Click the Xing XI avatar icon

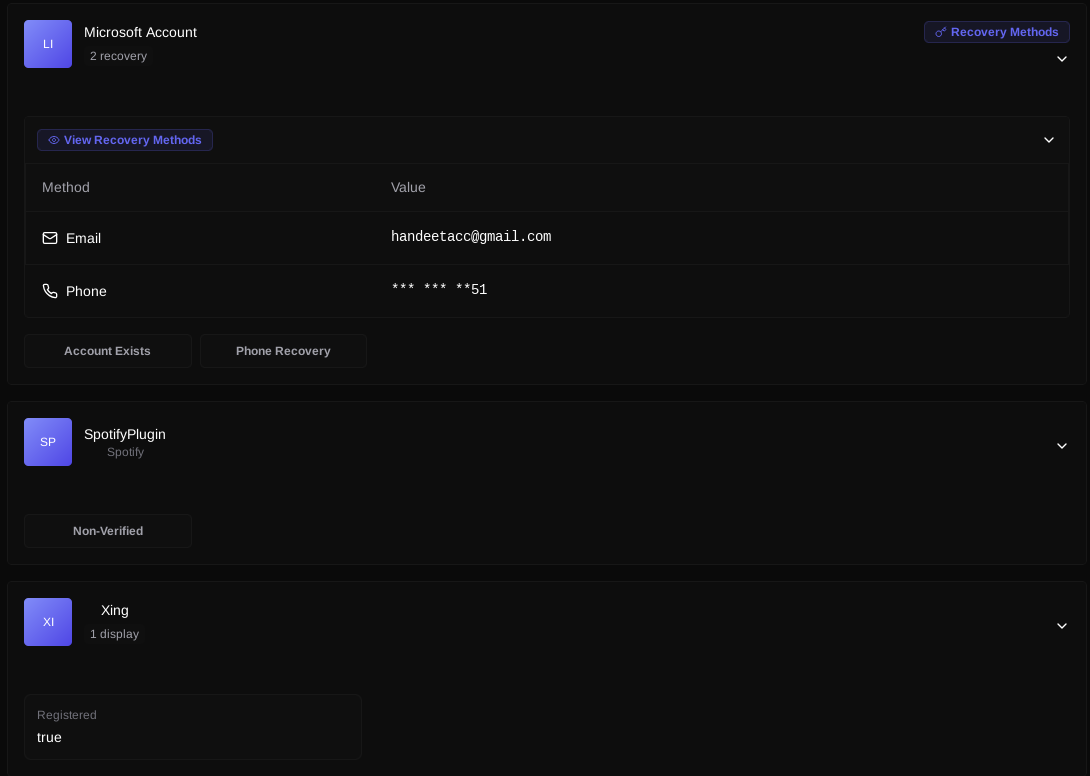pyautogui.click(x=48, y=622)
